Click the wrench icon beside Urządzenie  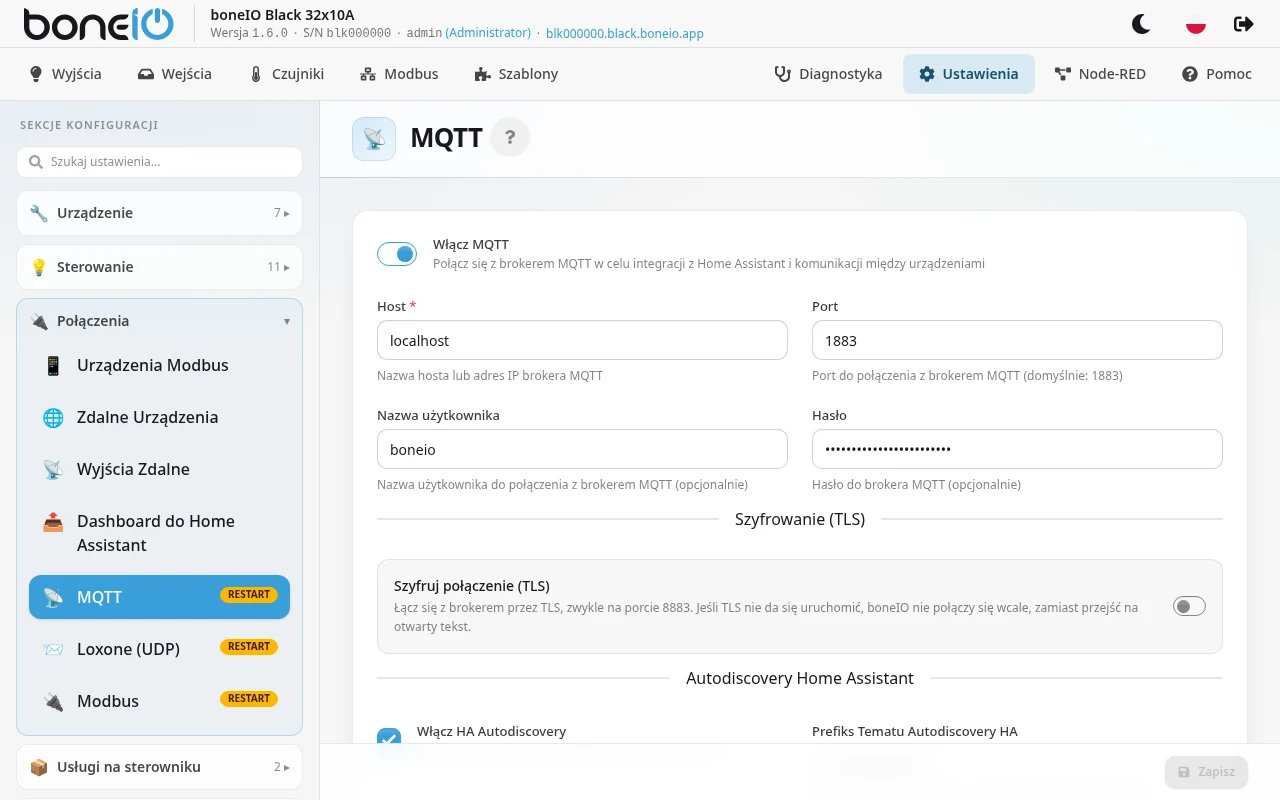tap(39, 213)
